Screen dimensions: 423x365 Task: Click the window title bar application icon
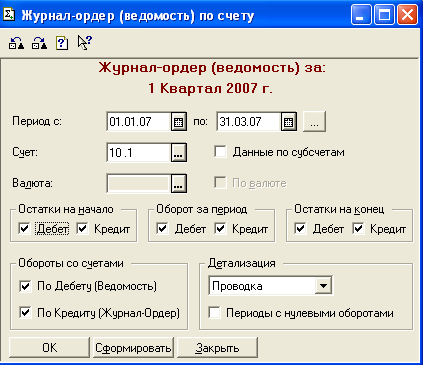pyautogui.click(x=9, y=15)
